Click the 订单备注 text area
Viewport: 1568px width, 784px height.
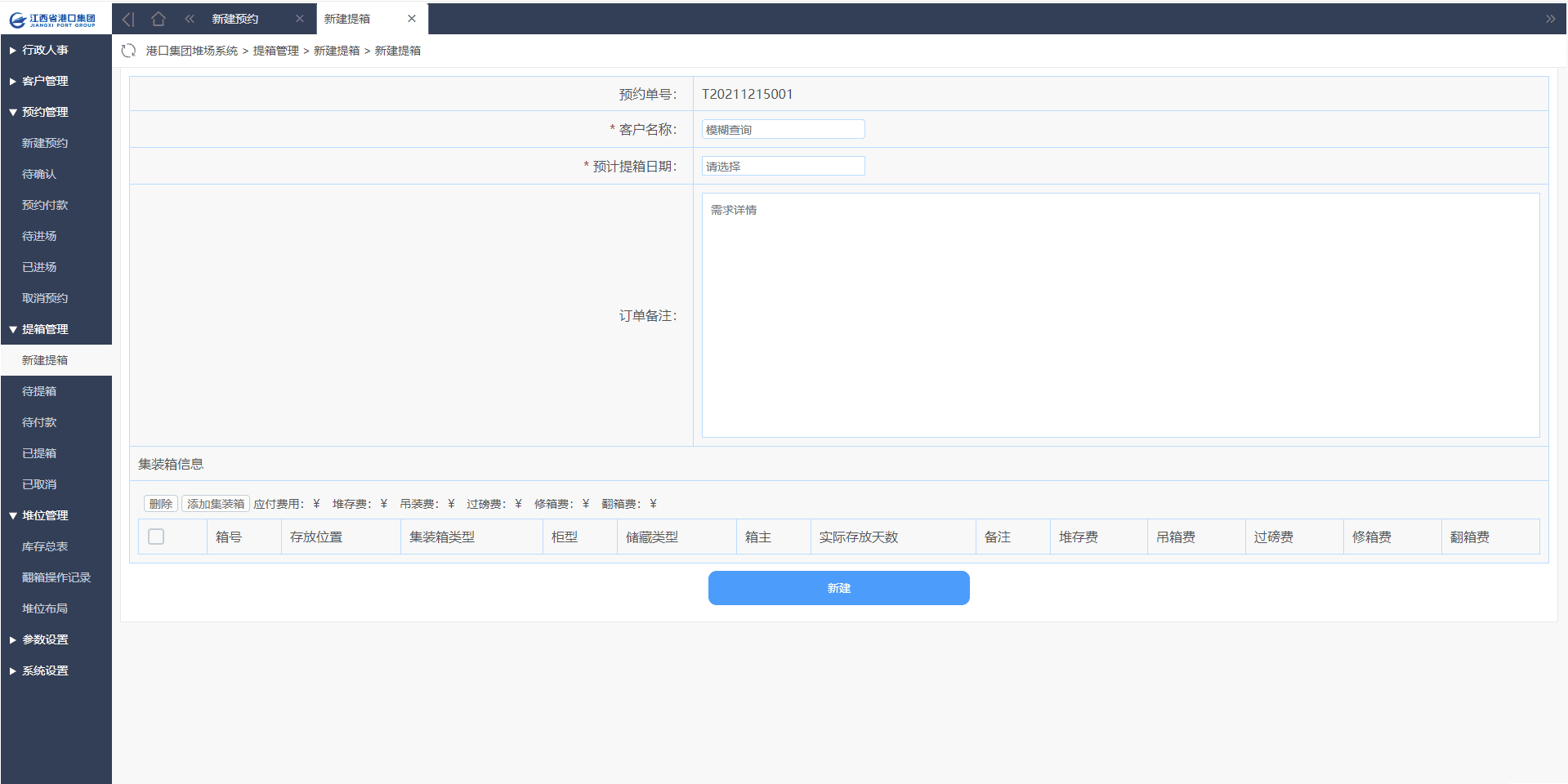[x=1120, y=315]
